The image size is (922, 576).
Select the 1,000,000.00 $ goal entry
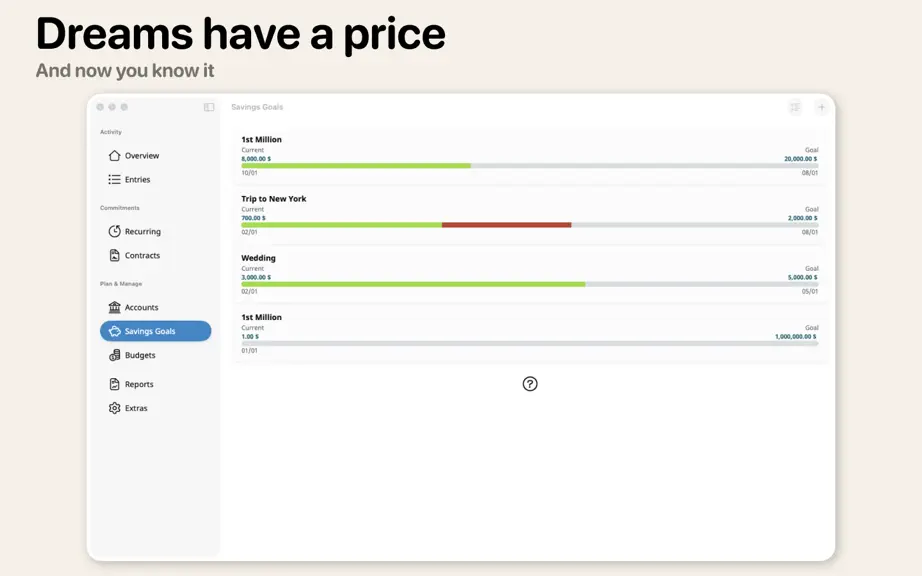pos(530,334)
